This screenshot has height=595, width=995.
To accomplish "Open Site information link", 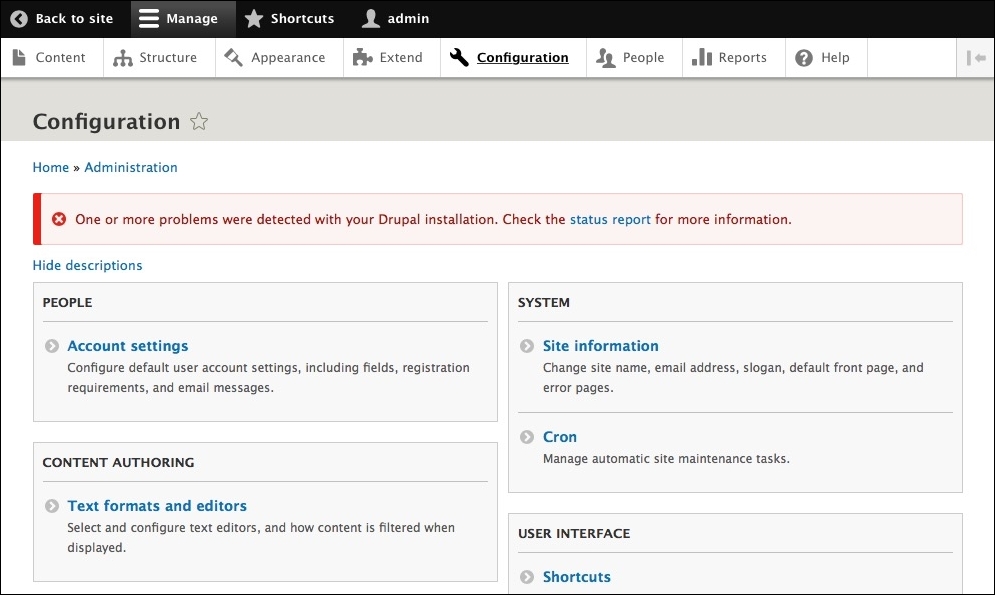I will pos(601,346).
